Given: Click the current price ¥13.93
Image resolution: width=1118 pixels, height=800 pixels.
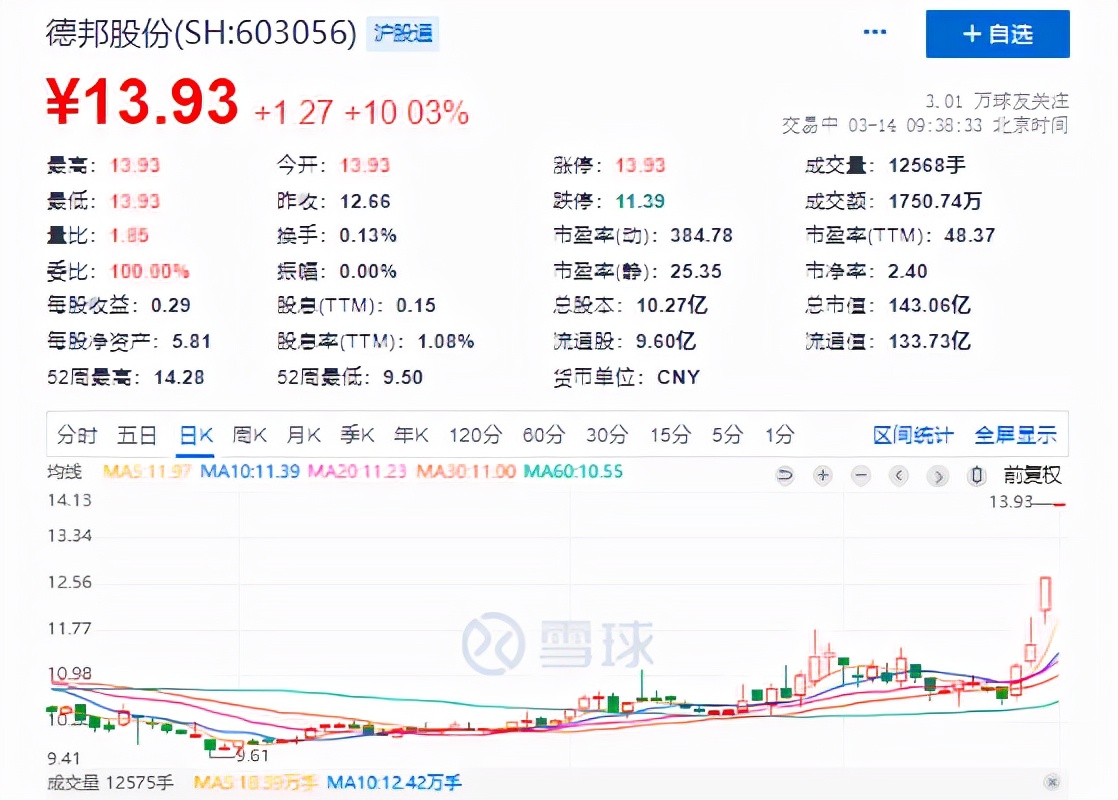Looking at the screenshot, I should (x=142, y=102).
